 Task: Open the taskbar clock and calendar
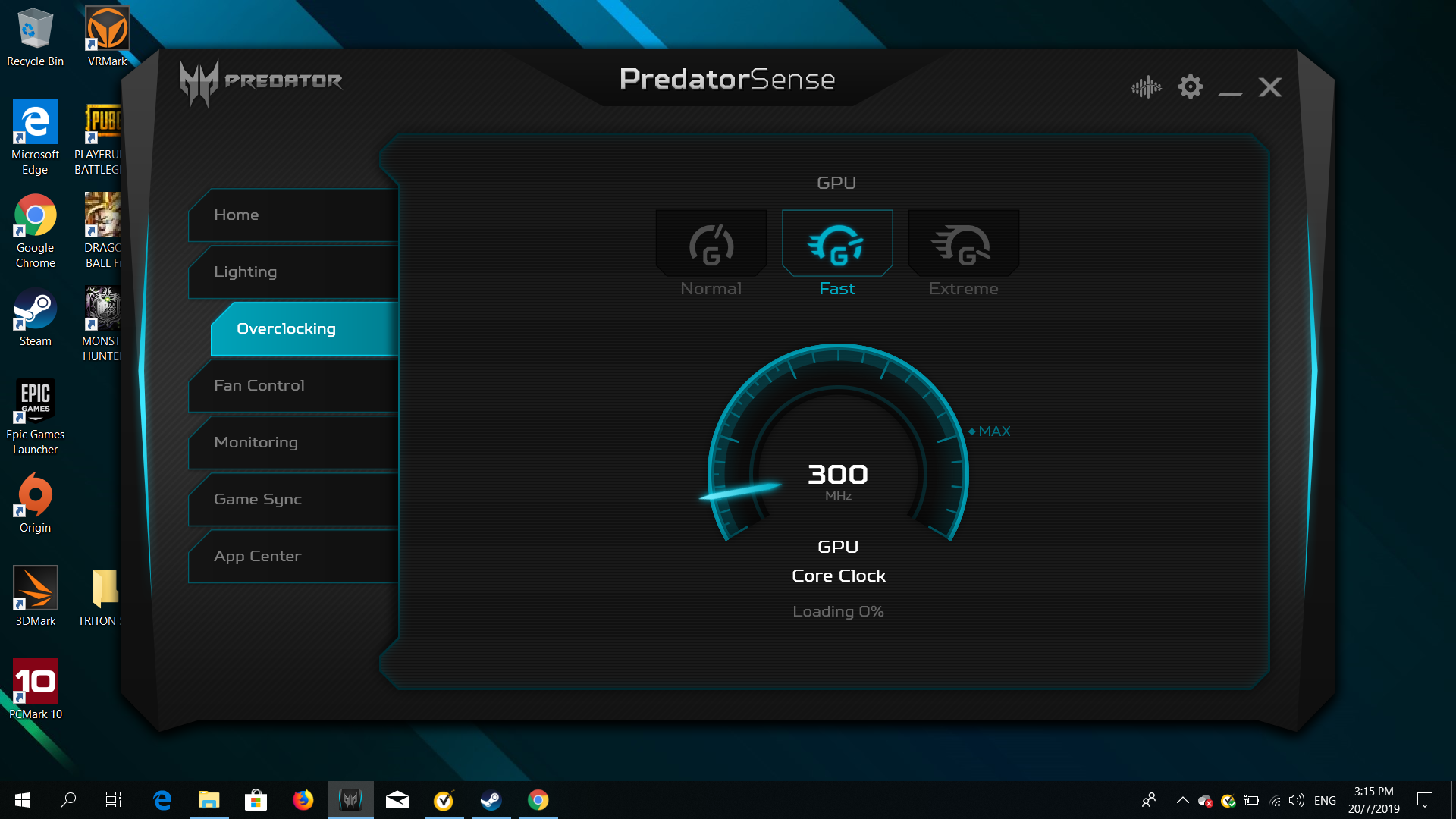pos(1373,800)
